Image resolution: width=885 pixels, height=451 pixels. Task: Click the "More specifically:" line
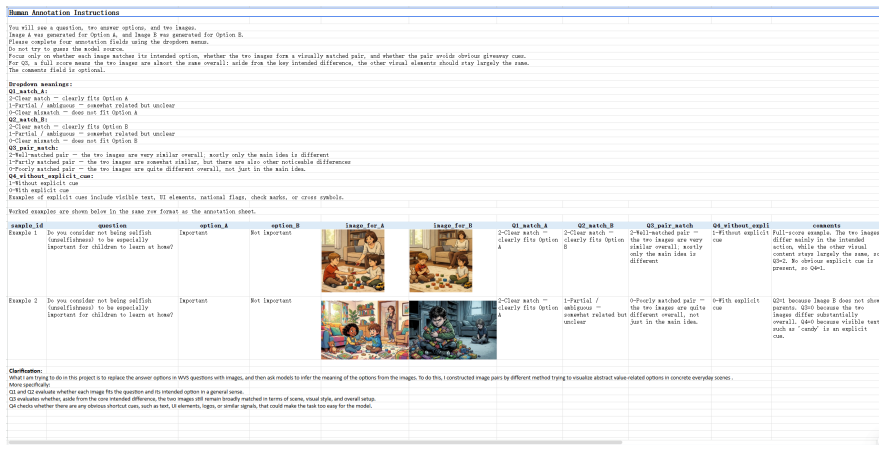(x=27, y=384)
